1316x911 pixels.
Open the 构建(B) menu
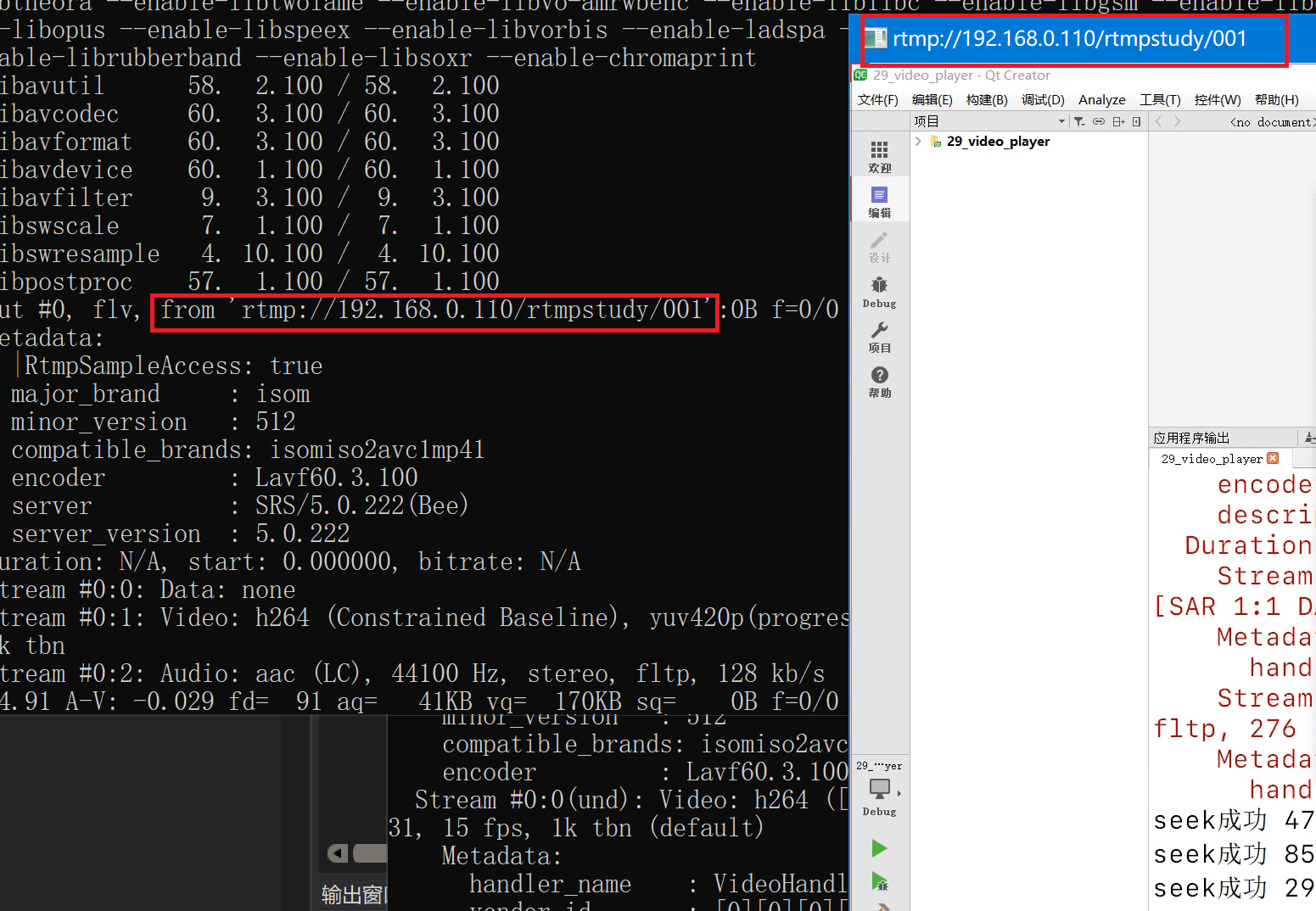point(987,100)
